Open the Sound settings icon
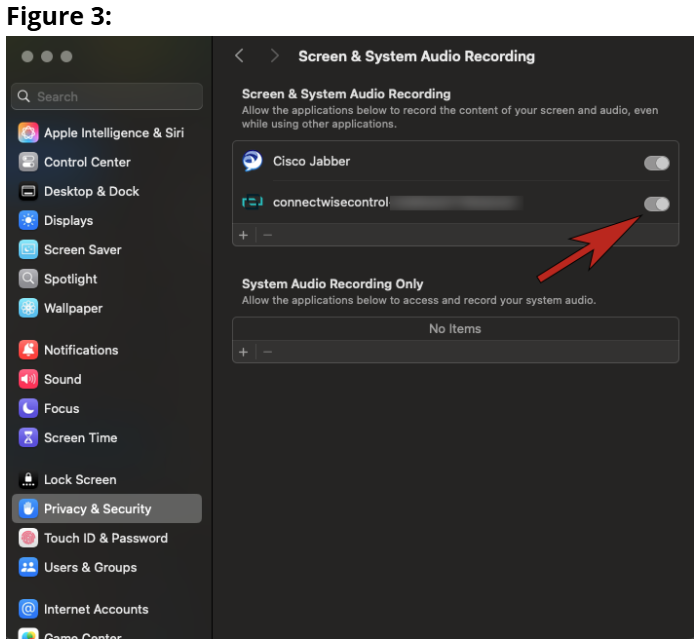The height and width of the screenshot is (642, 700). 28,379
